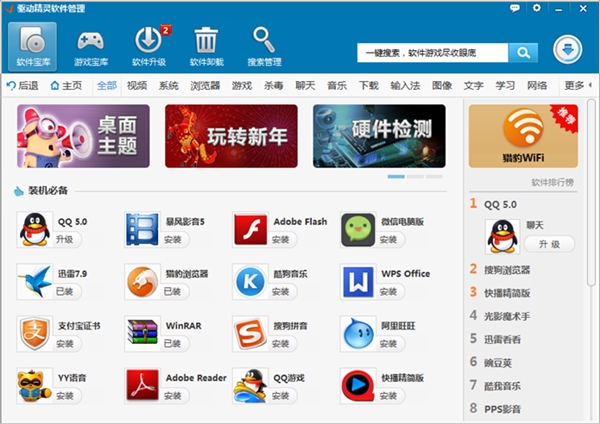The image size is (600, 424).
Task: Open the 游戏宝库 game library
Action: tap(91, 46)
